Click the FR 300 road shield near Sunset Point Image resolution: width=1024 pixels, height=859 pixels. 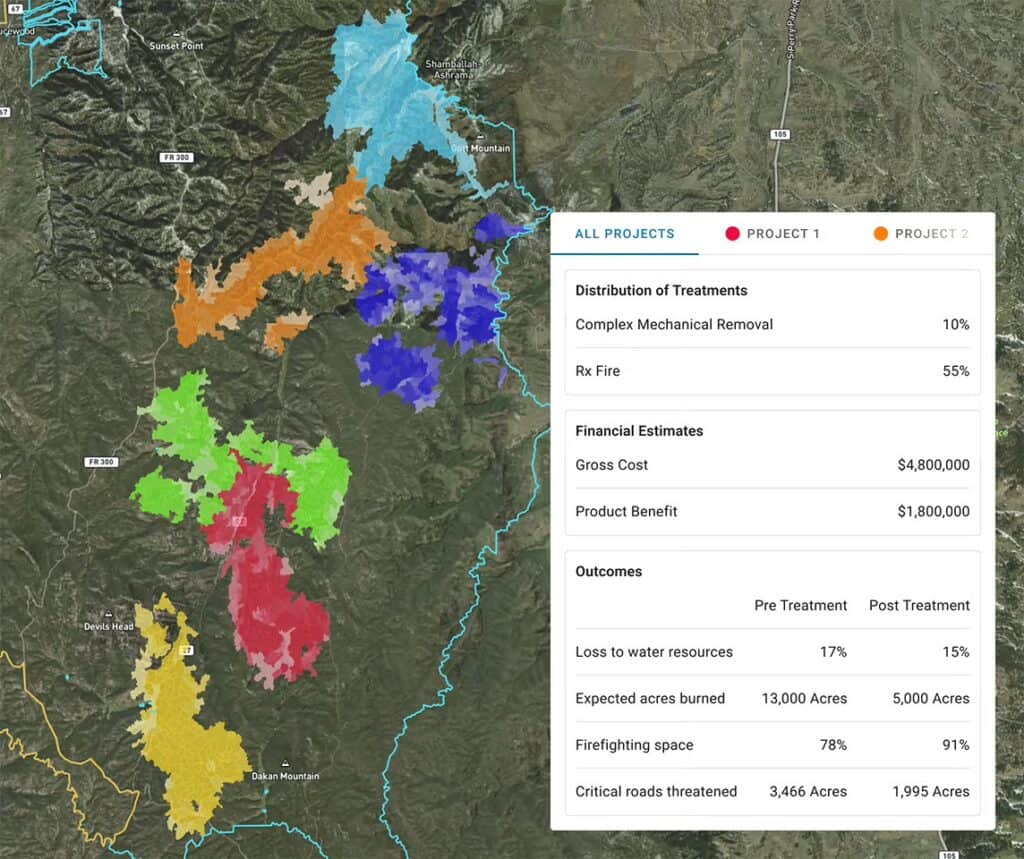pyautogui.click(x=176, y=157)
